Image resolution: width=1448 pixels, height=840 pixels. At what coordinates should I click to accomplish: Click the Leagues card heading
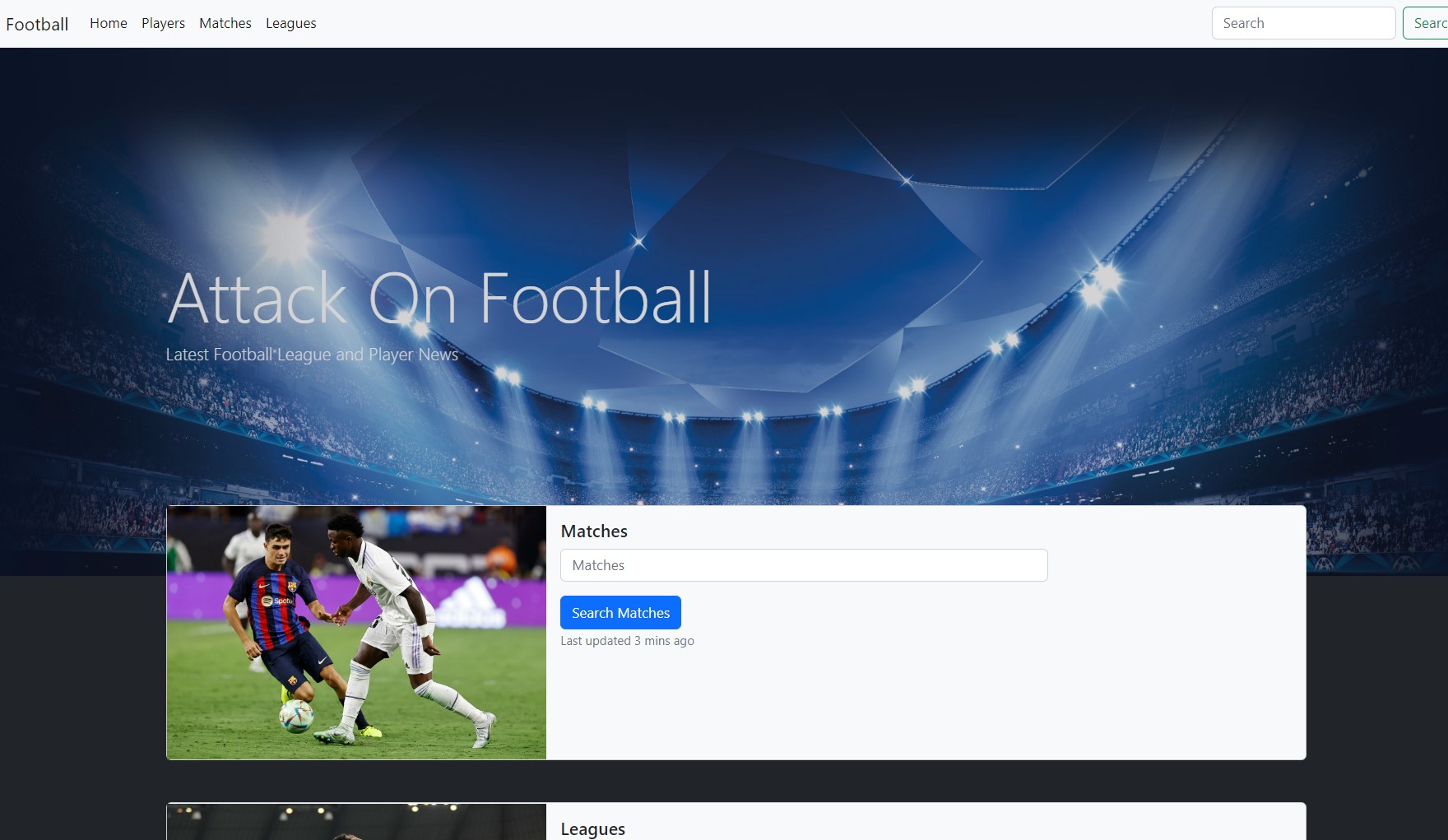pyautogui.click(x=593, y=828)
